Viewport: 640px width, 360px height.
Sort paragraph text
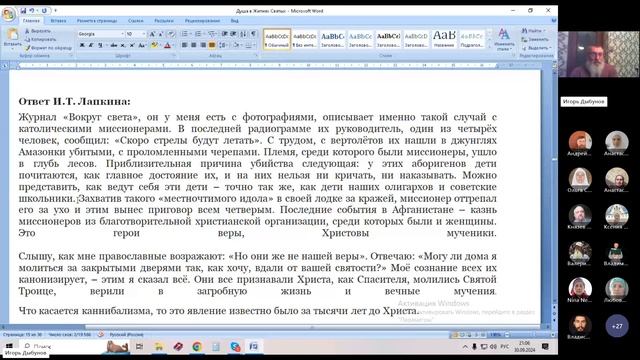pos(243,34)
